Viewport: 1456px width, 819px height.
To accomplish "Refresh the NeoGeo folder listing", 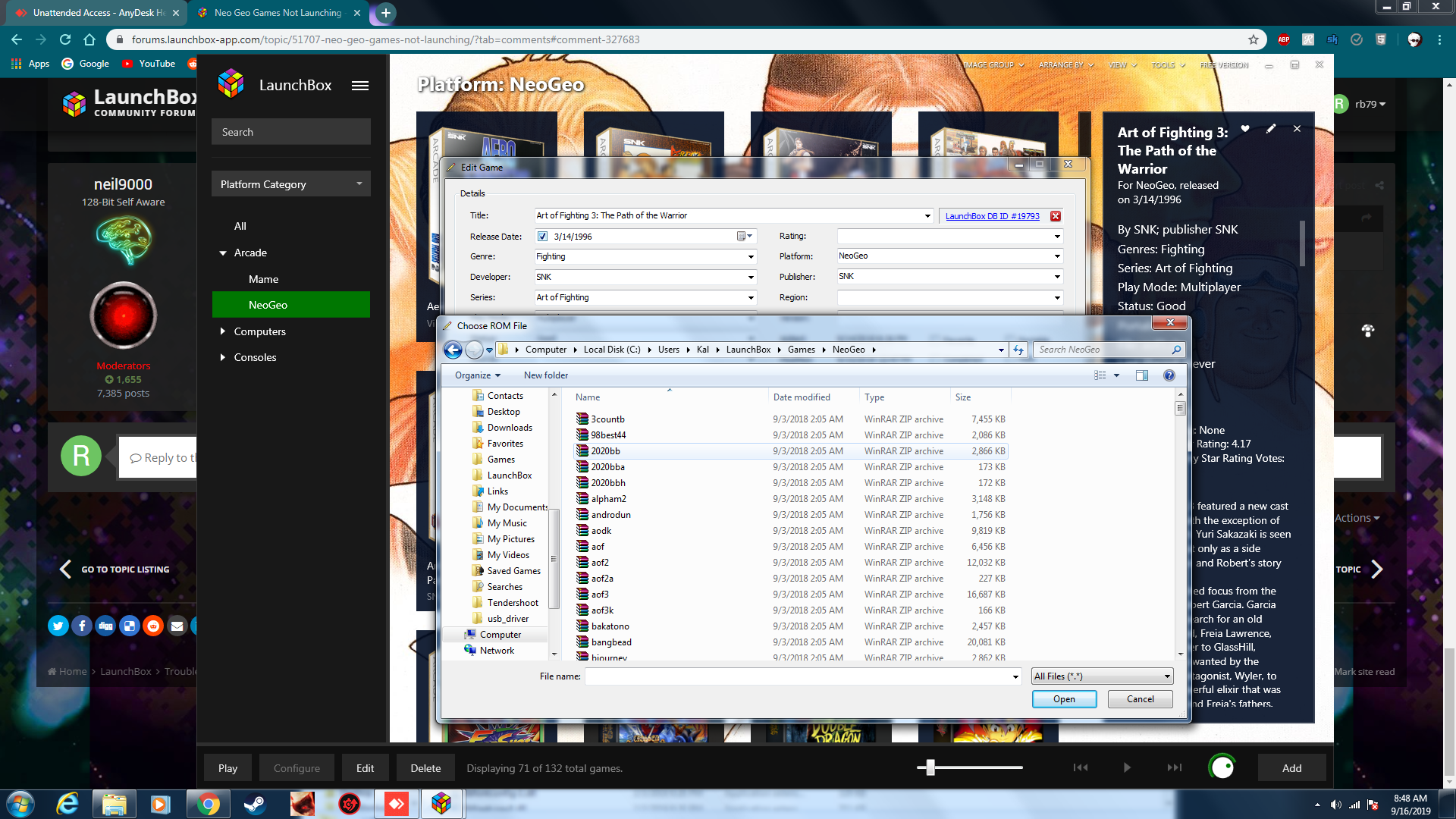I will [1018, 350].
